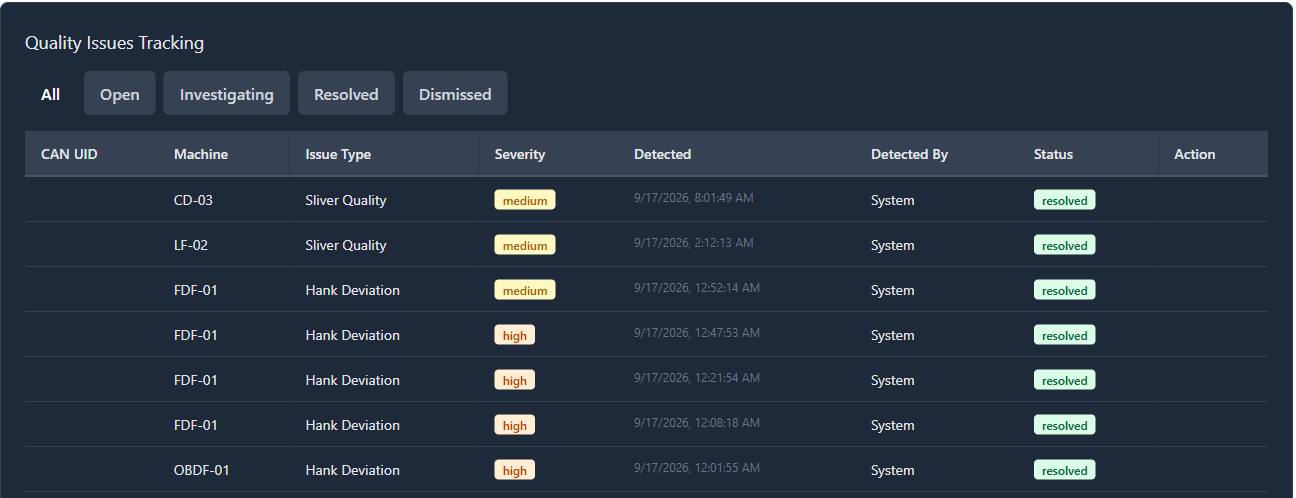
Task: Click timestamp 9/17/2026, 12:52:14 AM
Action: pyautogui.click(x=697, y=288)
